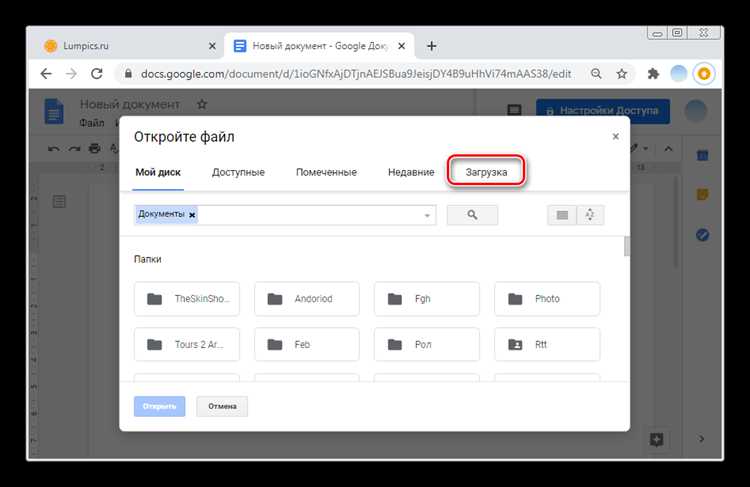
Task: Switch to the Lumpics.ru browser tab
Action: point(127,46)
